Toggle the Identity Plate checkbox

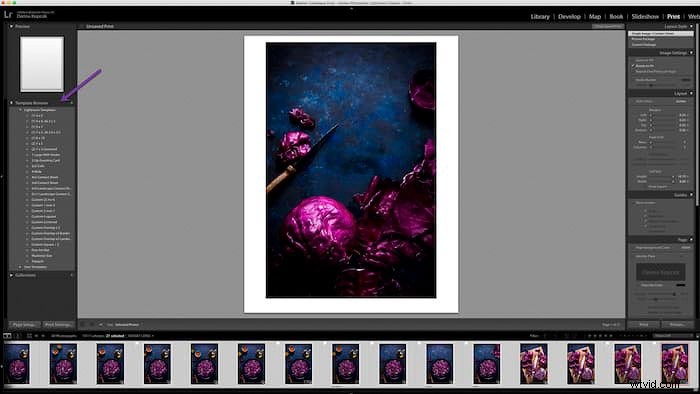[x=633, y=256]
